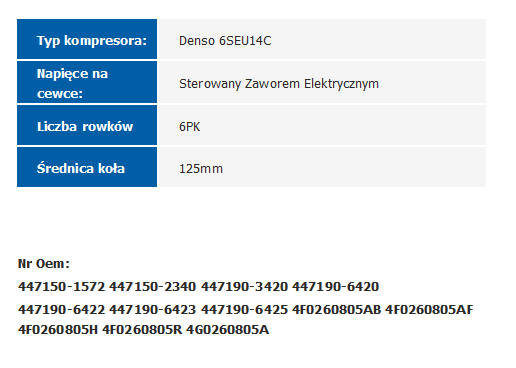Click OEM number 447190-6423
Screen dimensions: 516x368
point(153,310)
